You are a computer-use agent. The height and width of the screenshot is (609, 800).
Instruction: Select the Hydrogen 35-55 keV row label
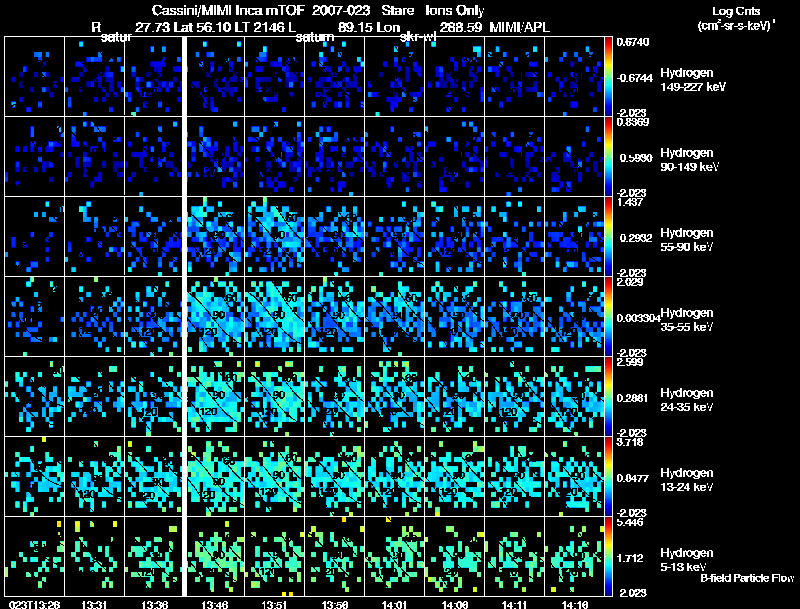coord(687,320)
